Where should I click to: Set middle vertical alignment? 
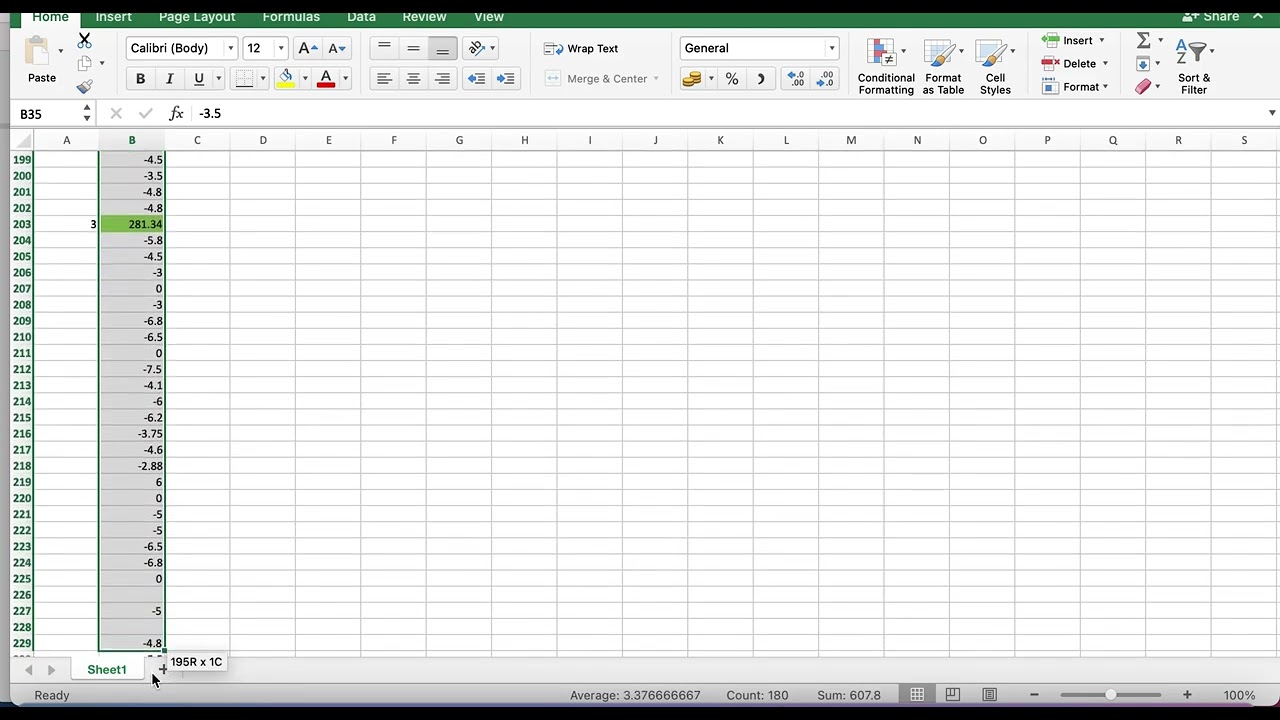413,48
